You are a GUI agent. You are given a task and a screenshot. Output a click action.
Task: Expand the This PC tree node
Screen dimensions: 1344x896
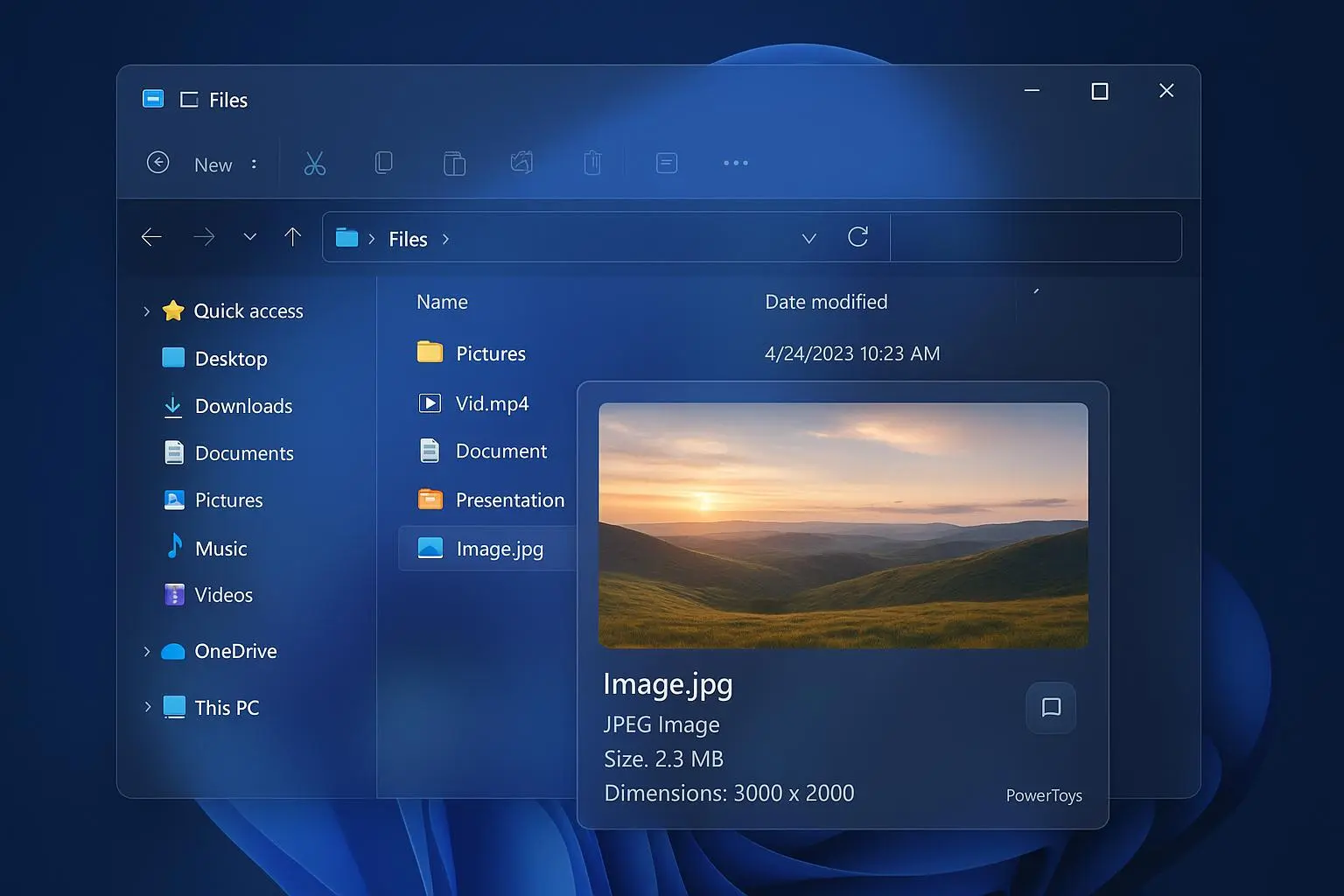coord(146,707)
